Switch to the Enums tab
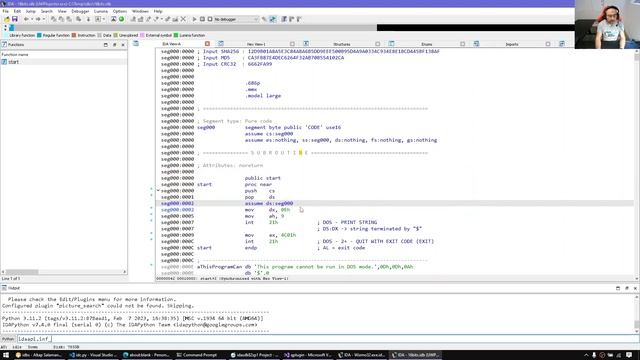This screenshot has height=360, width=640. (x=427, y=44)
